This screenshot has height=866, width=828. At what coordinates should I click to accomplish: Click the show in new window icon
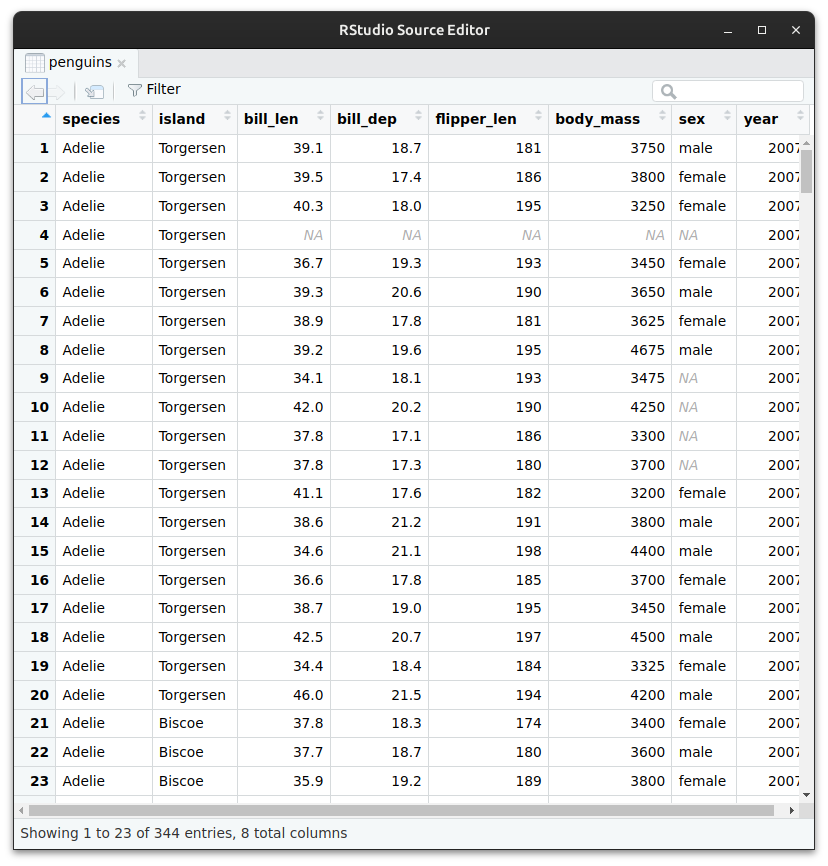pos(94,92)
